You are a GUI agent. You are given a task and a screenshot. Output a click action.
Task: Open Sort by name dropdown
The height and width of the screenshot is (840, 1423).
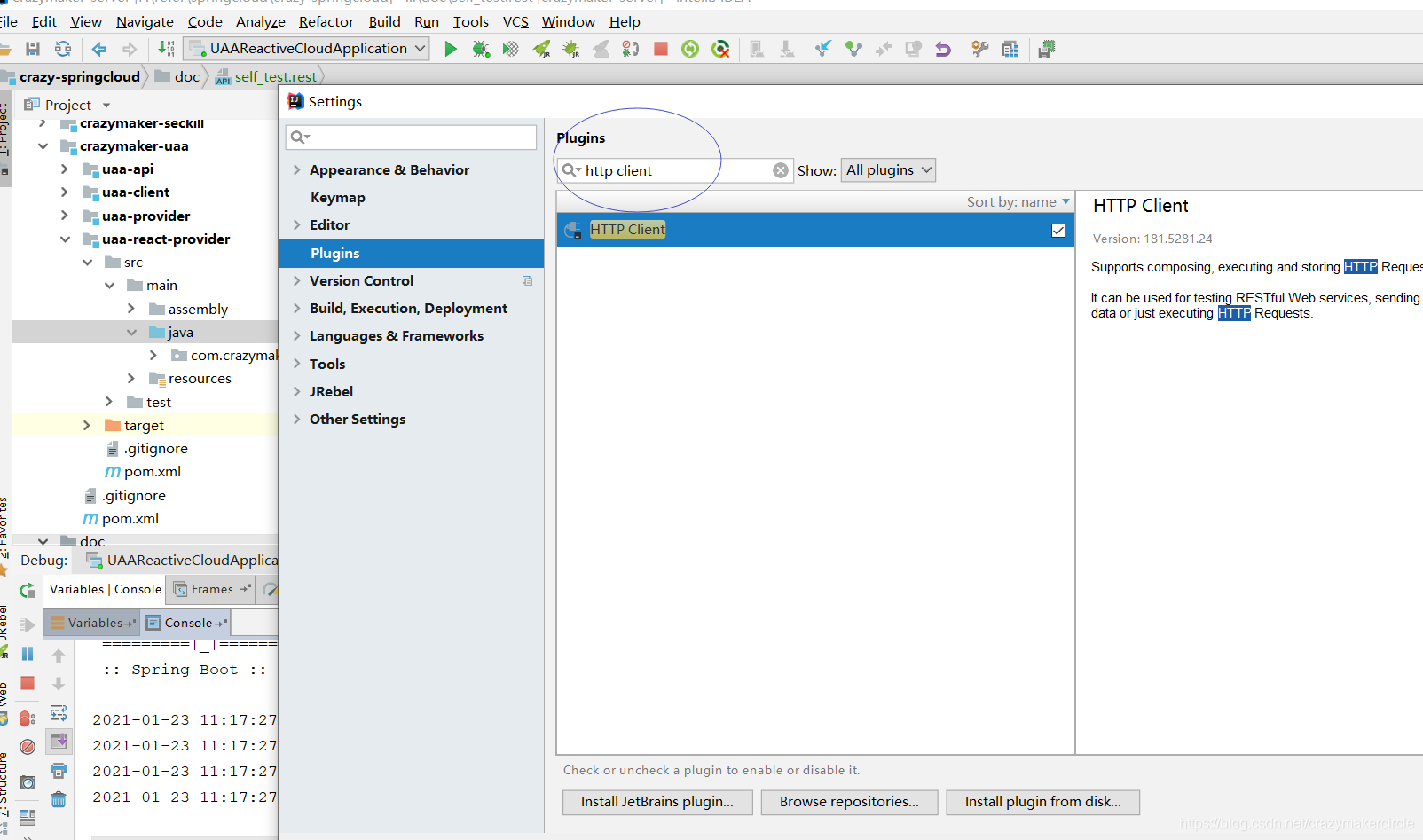tap(1018, 202)
